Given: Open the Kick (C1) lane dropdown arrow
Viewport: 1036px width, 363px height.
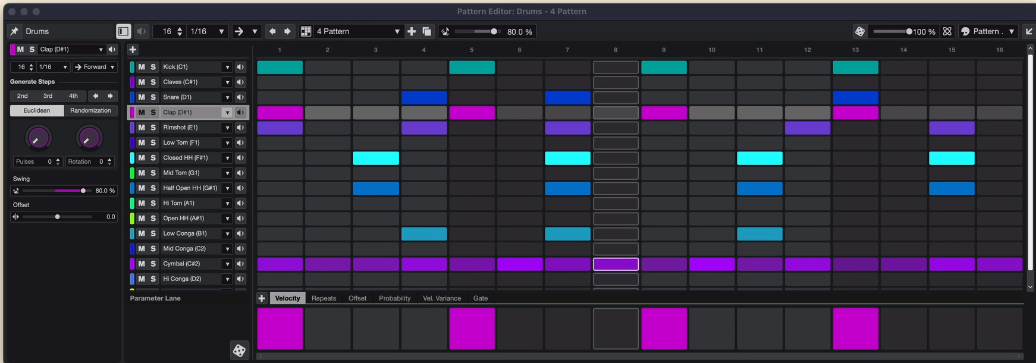Looking at the screenshot, I should coord(227,67).
